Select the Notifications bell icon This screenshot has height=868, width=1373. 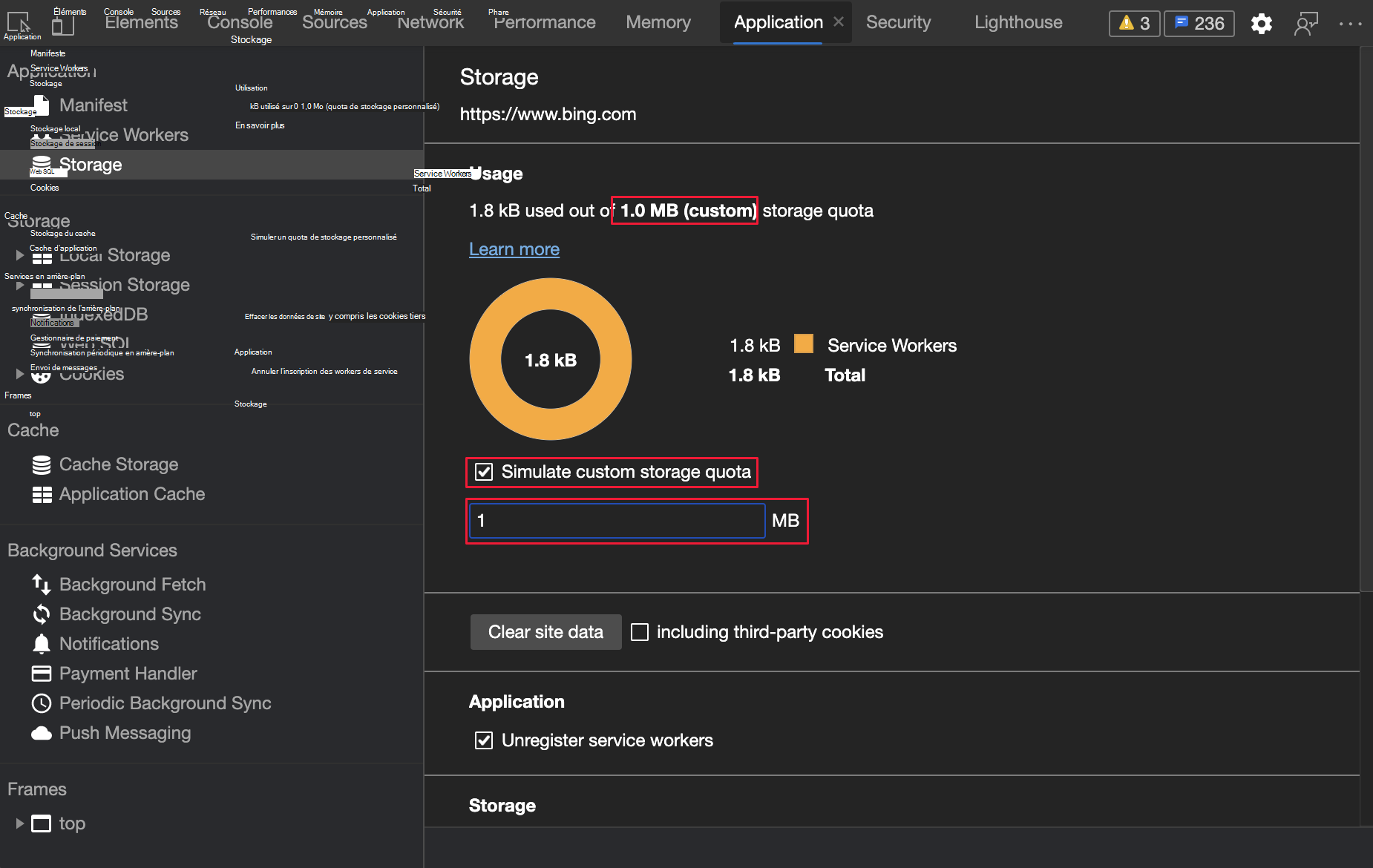[42, 644]
